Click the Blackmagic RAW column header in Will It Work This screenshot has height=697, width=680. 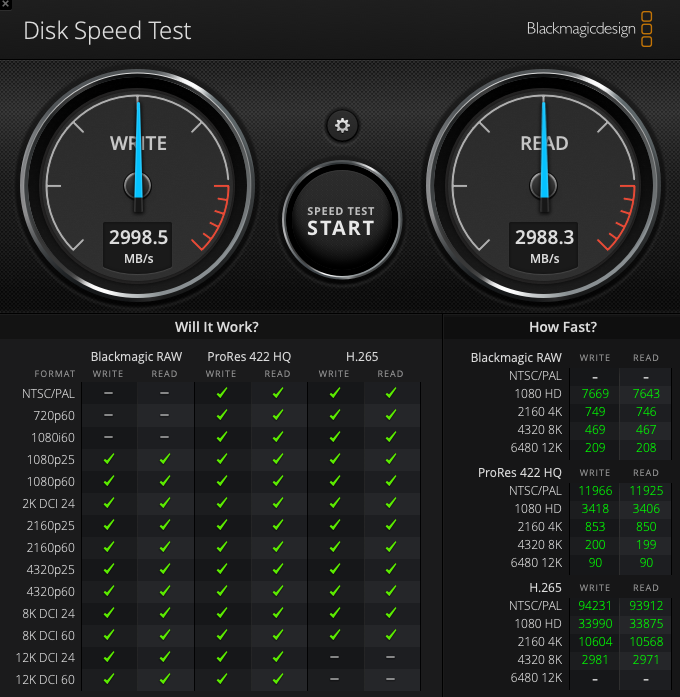coord(136,357)
